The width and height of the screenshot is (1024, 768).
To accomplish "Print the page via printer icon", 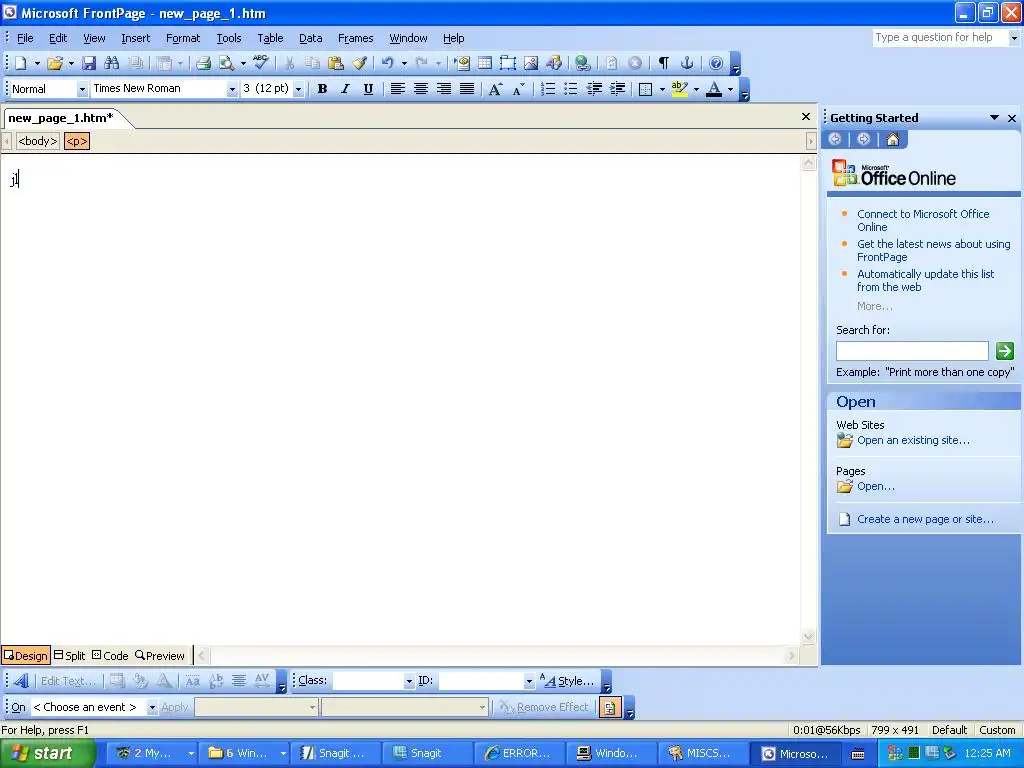I will 203,63.
